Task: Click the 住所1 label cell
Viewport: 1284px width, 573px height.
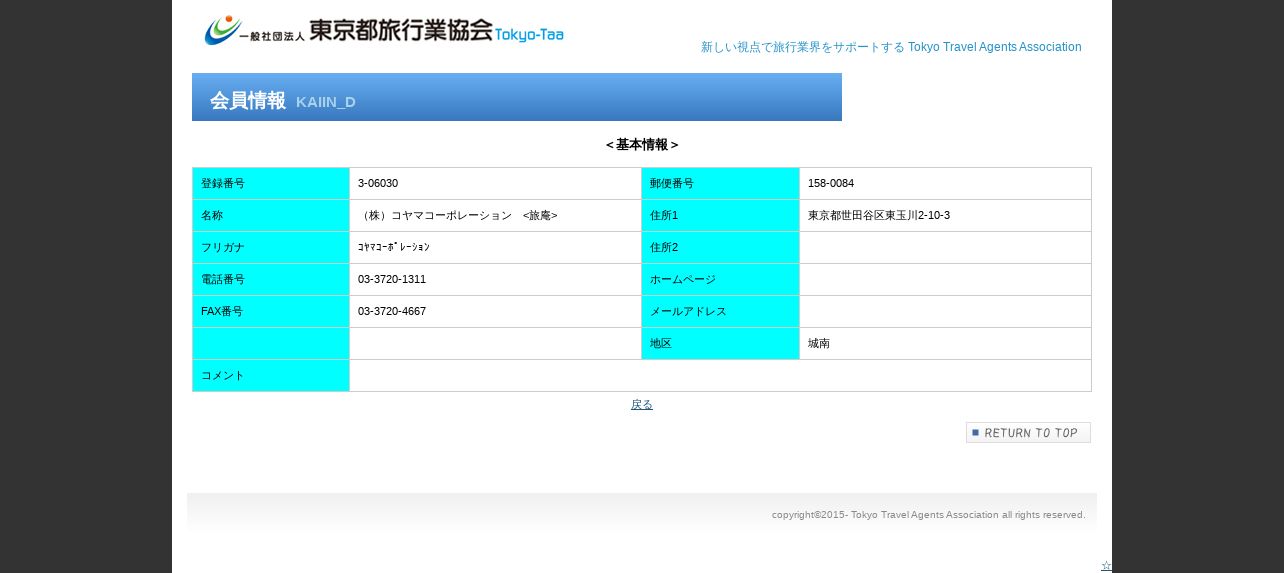Action: [720, 216]
